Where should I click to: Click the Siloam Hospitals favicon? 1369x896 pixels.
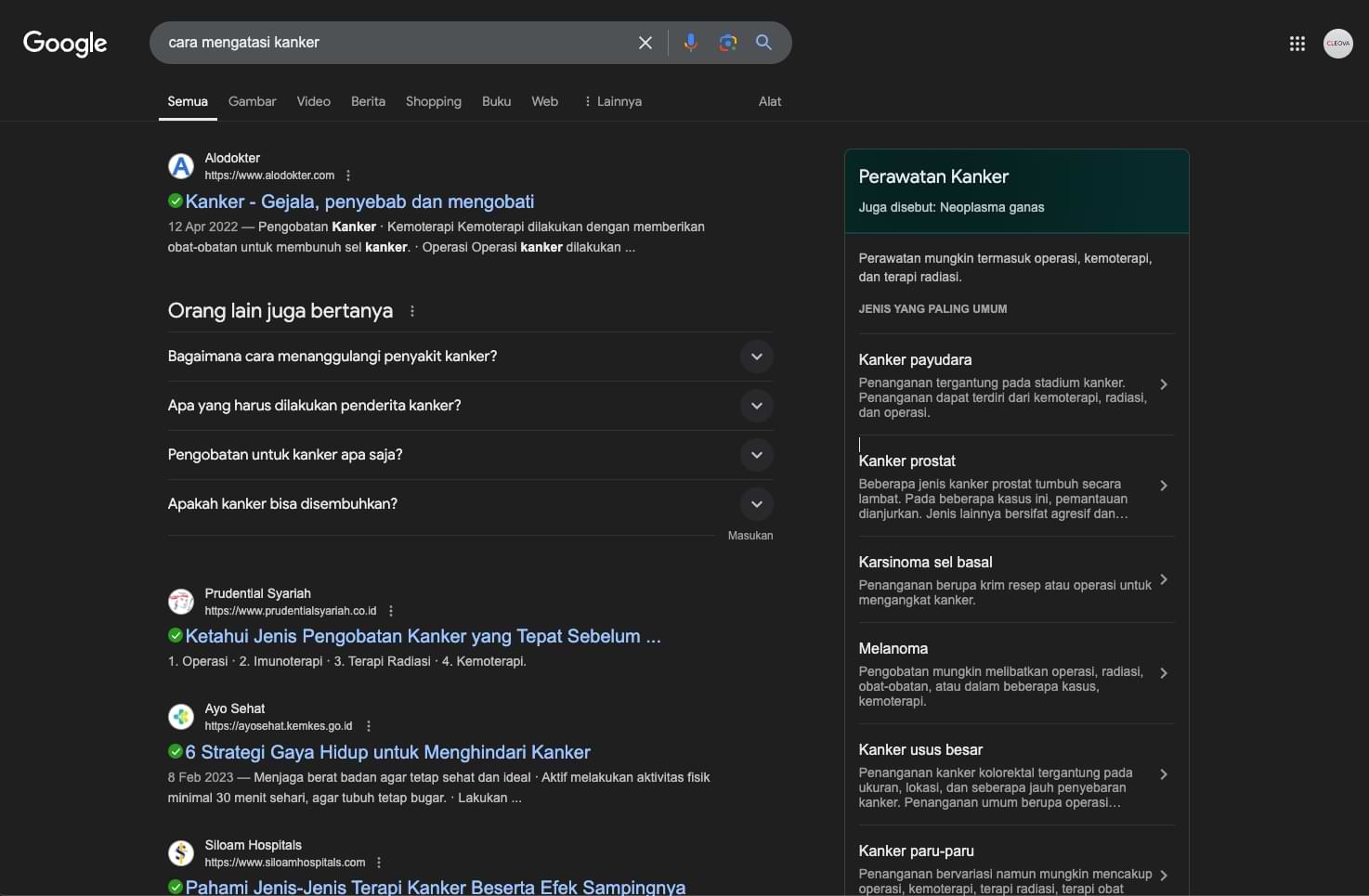pos(181,853)
